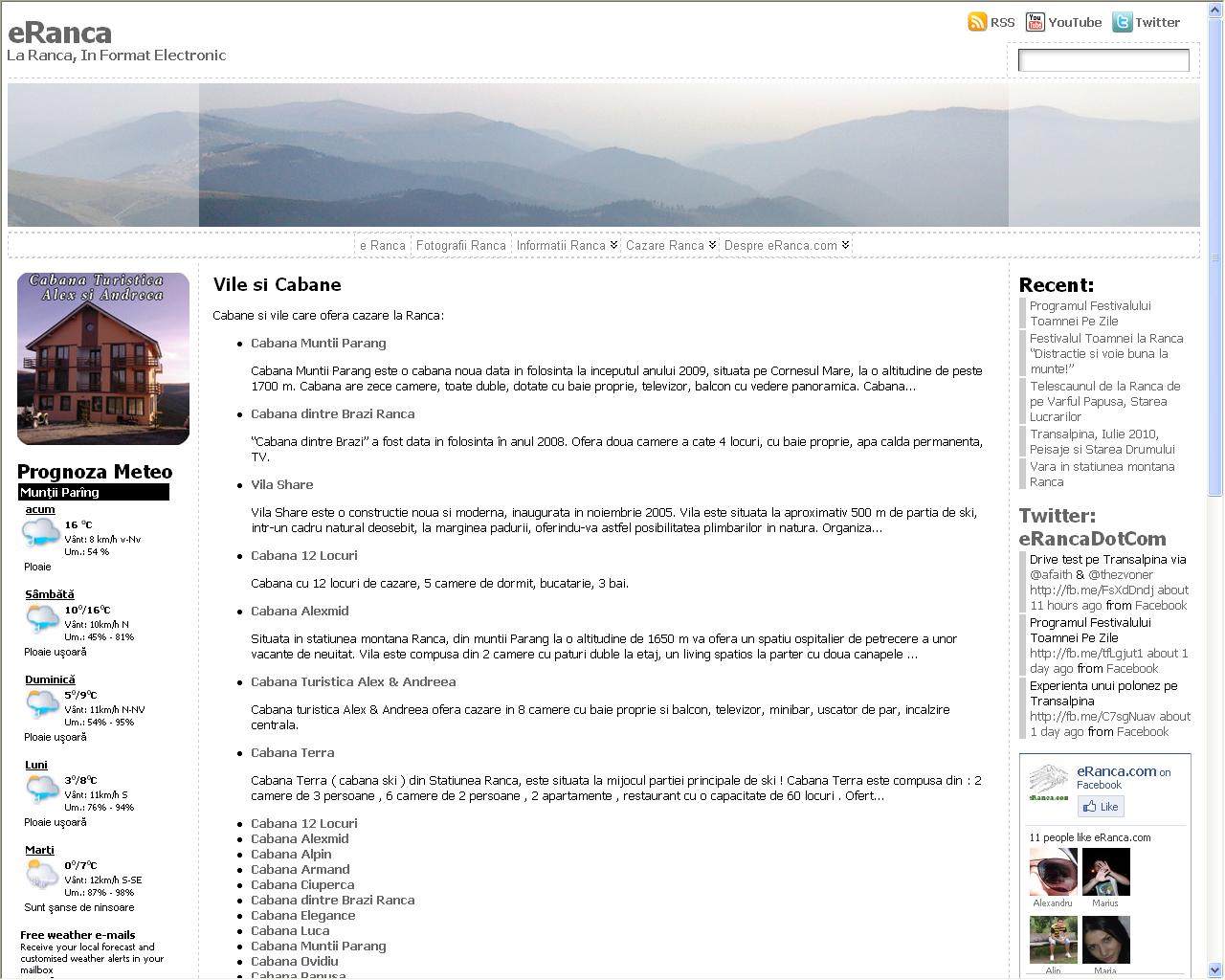Click the 'acum' forecast day link
1225x980 pixels.
point(40,509)
